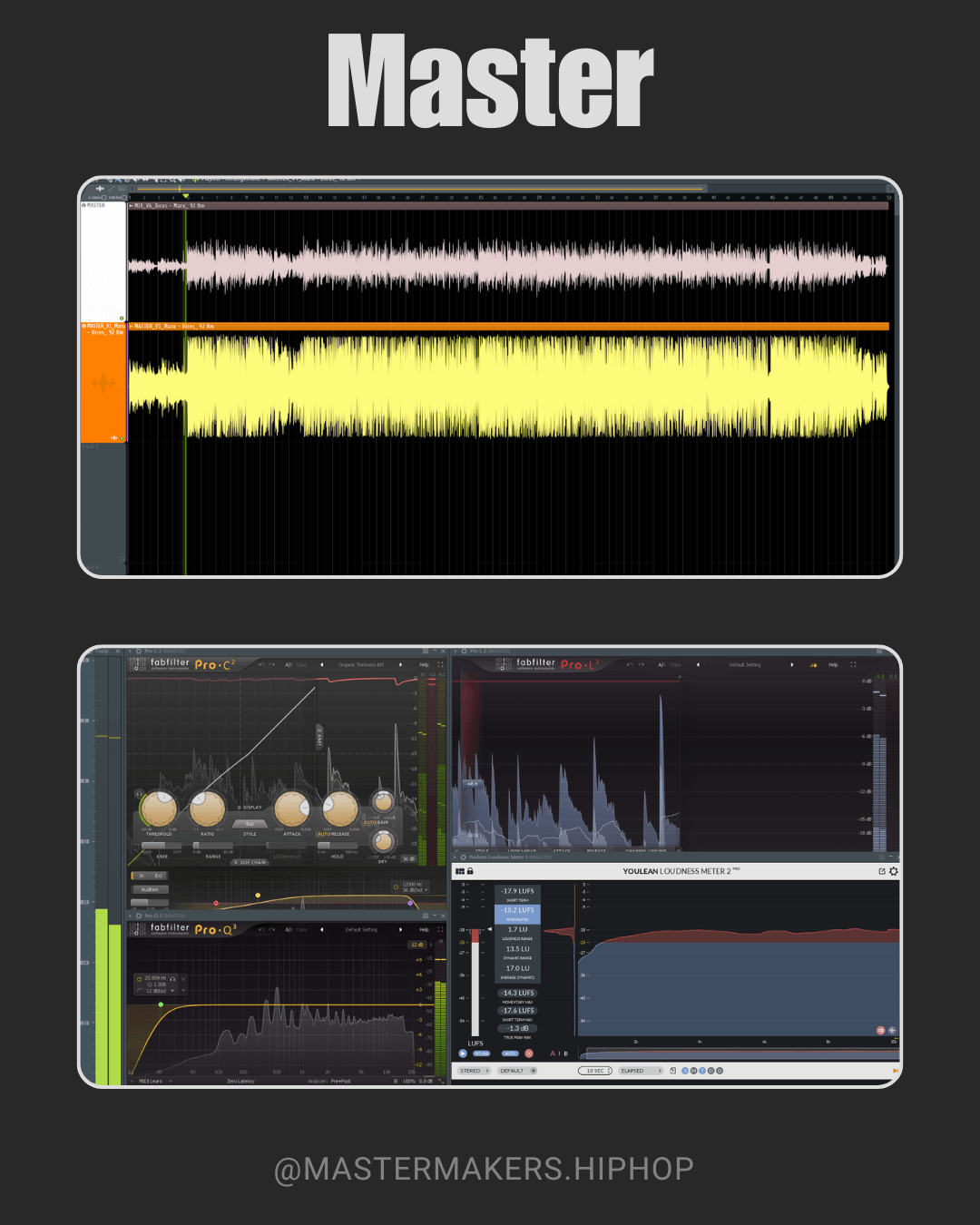The height and width of the screenshot is (1225, 980).
Task: Open the 12 dB display range selector
Action: click(x=416, y=945)
